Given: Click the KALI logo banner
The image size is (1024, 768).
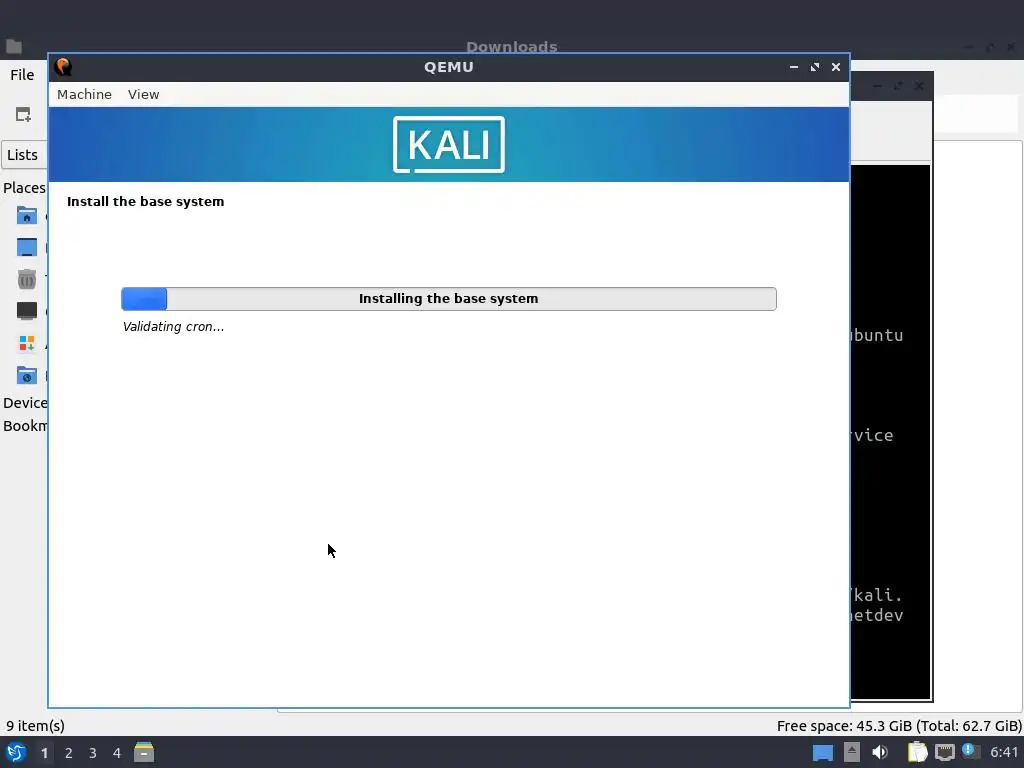Looking at the screenshot, I should tap(449, 144).
